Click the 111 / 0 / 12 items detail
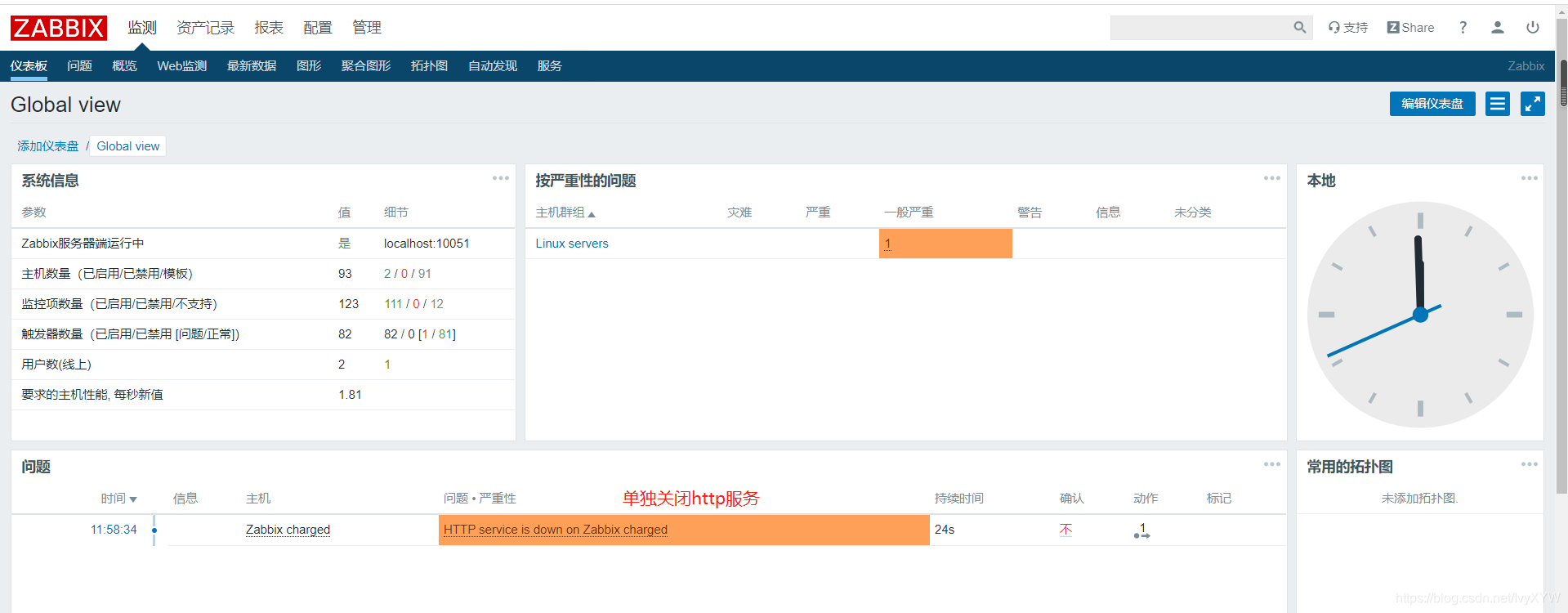1568x613 pixels. tap(413, 304)
